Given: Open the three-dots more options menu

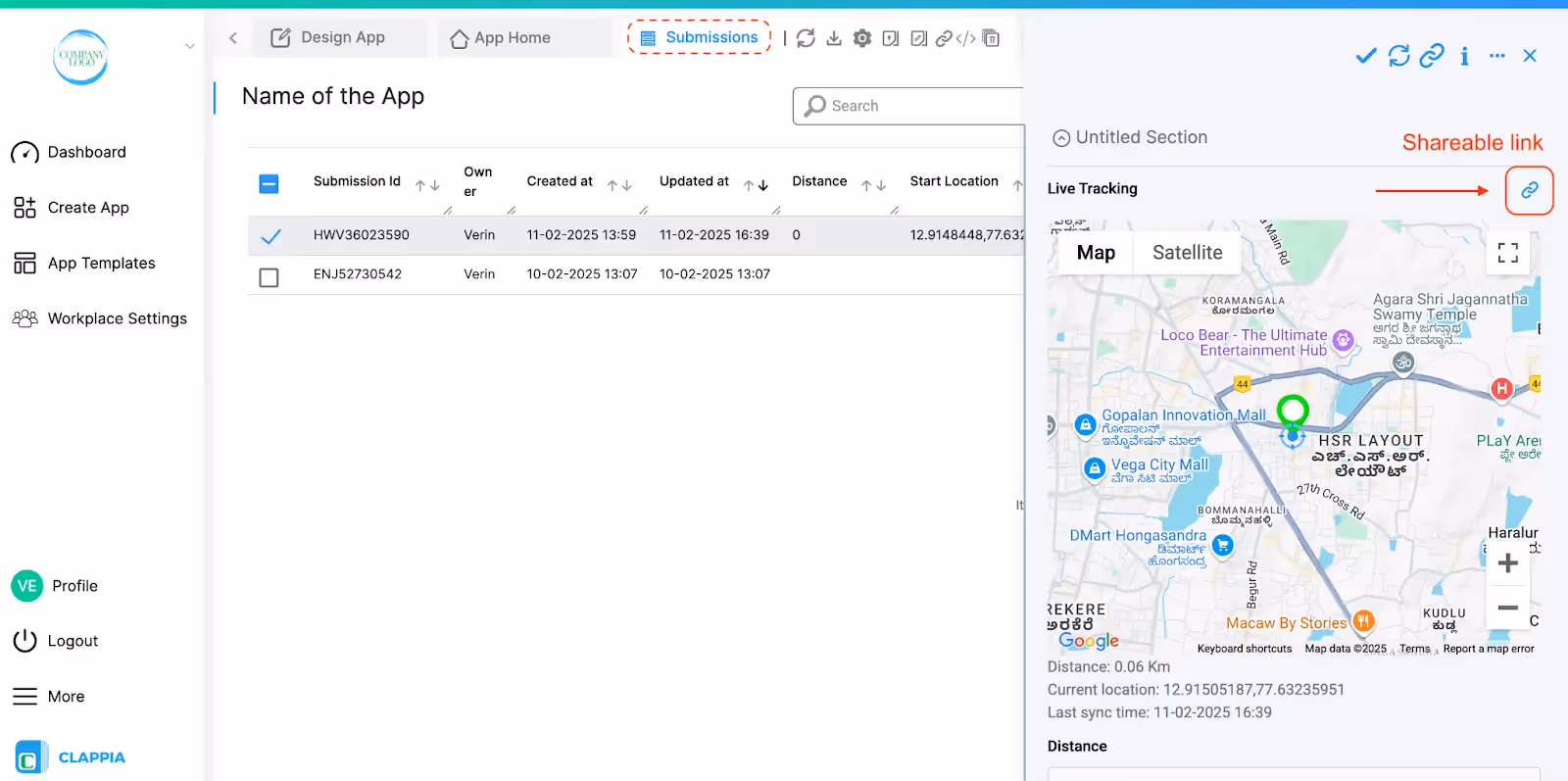Looking at the screenshot, I should [1496, 56].
